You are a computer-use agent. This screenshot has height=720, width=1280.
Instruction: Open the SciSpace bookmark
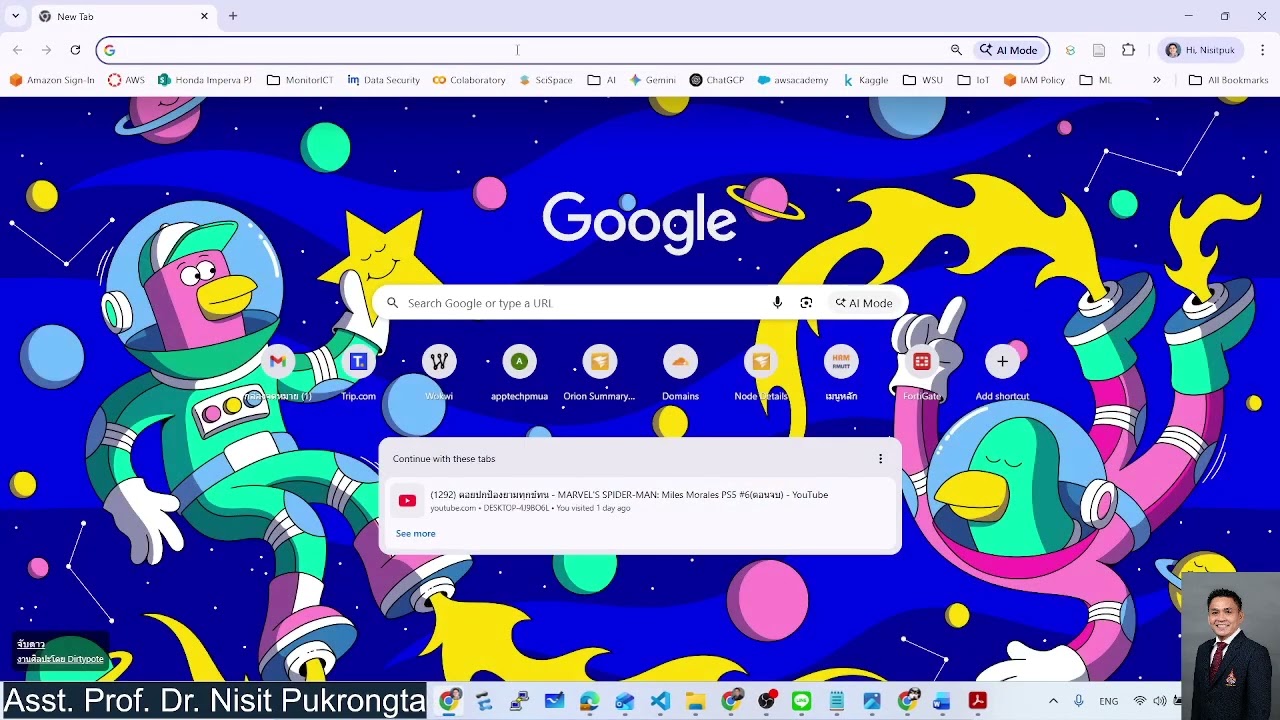[x=546, y=80]
